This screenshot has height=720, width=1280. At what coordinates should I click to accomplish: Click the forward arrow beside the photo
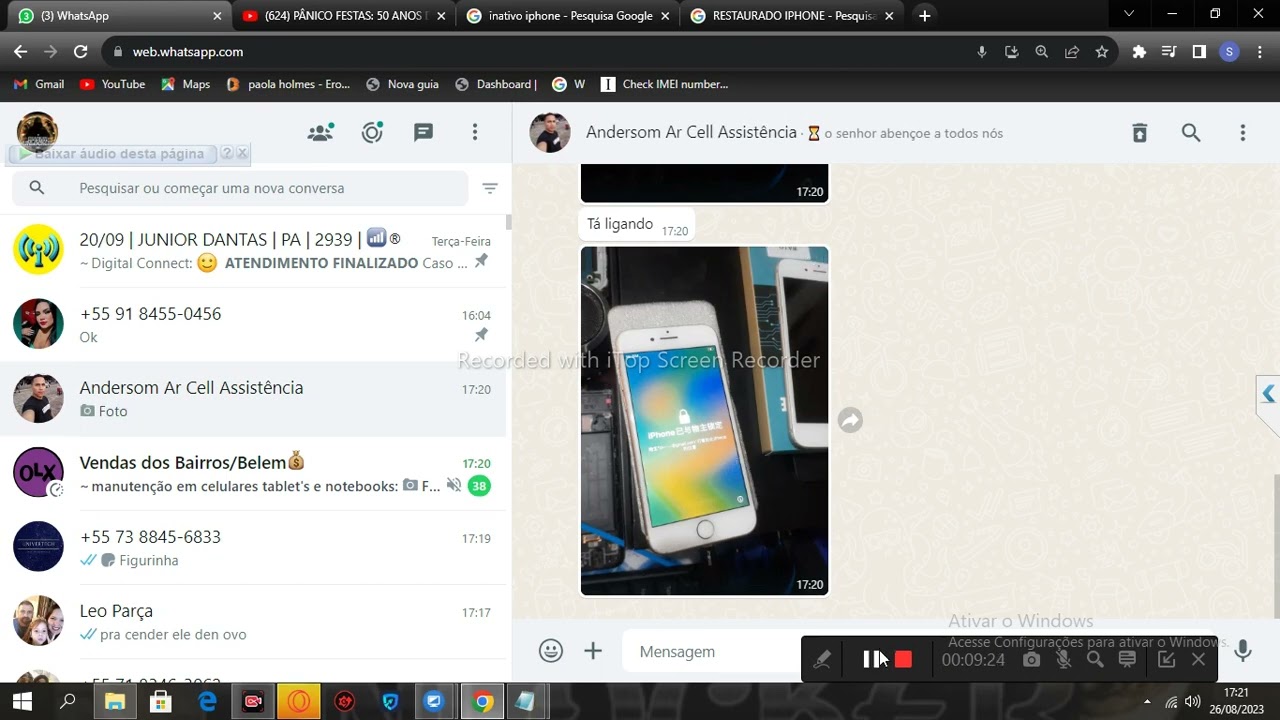click(850, 420)
